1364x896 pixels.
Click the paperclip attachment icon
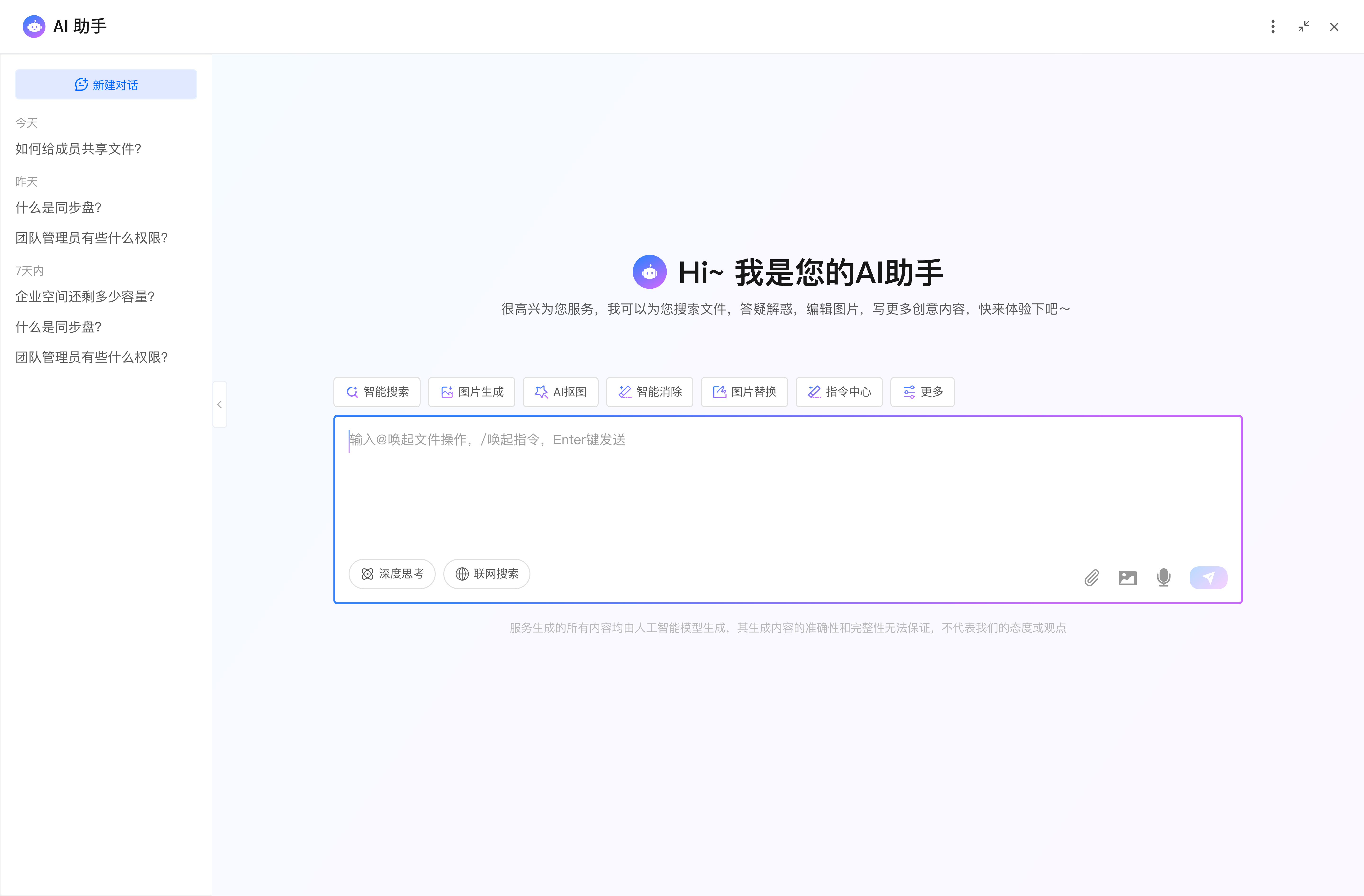(1091, 578)
